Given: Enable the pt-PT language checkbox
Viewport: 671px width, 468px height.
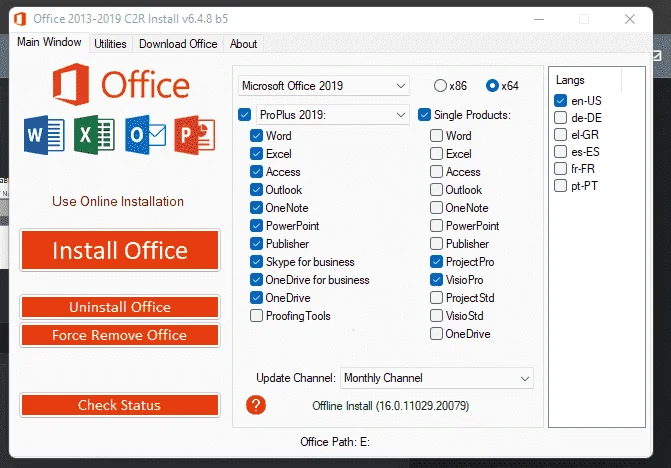Looking at the screenshot, I should pyautogui.click(x=560, y=186).
